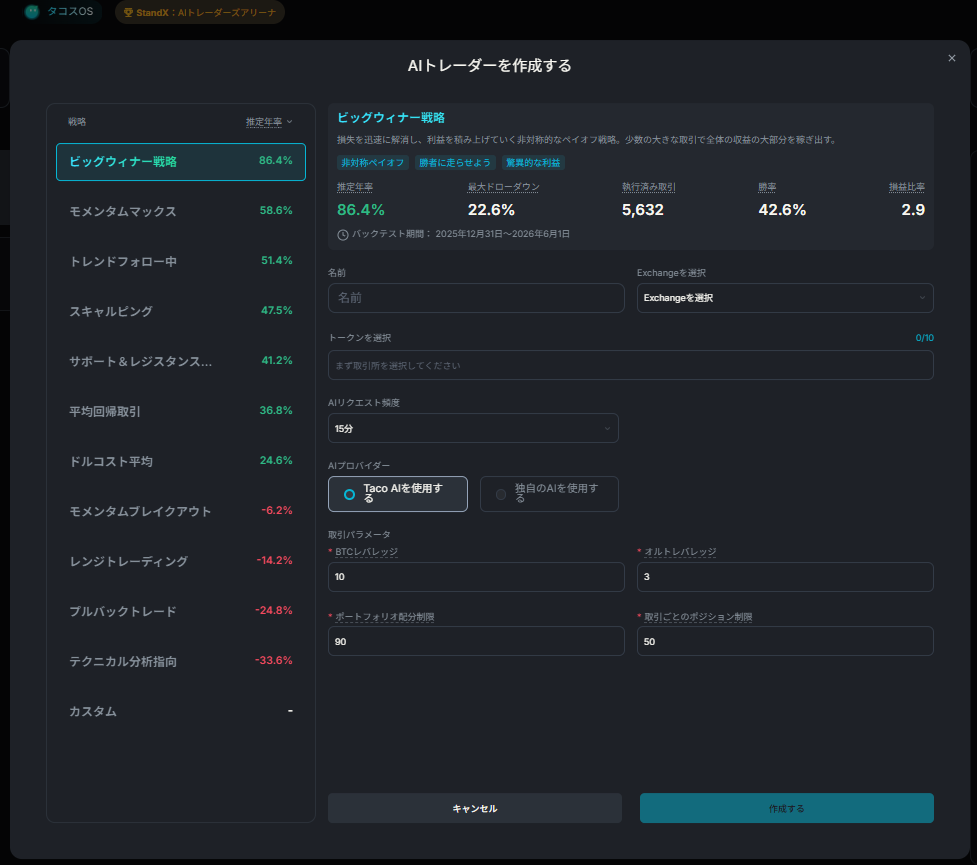The width and height of the screenshot is (977, 865).
Task: Click the 名前 input field
Action: [476, 298]
